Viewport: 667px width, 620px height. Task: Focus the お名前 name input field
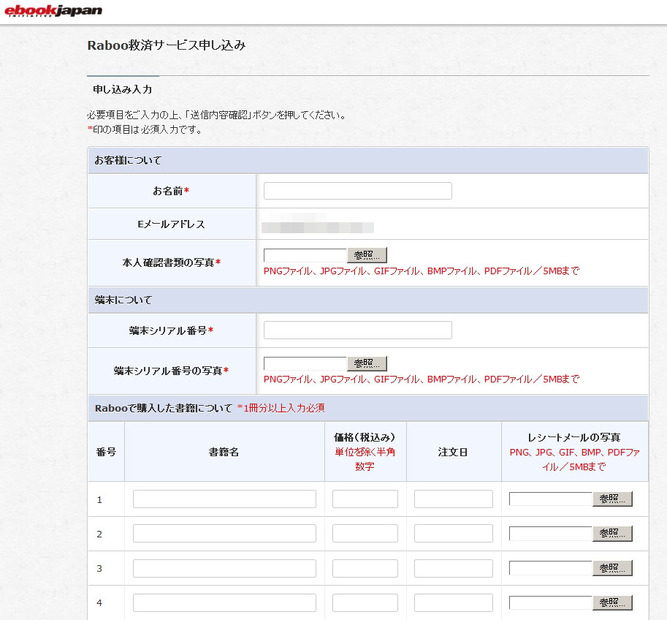click(x=358, y=191)
